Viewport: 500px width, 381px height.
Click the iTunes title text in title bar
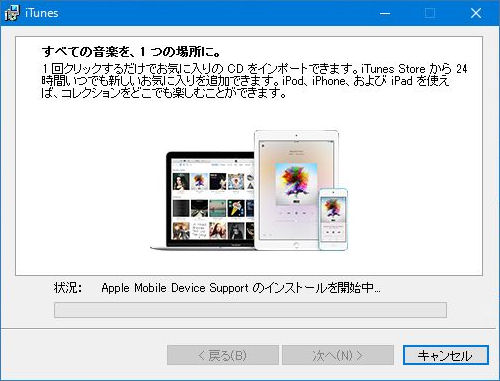pos(42,13)
